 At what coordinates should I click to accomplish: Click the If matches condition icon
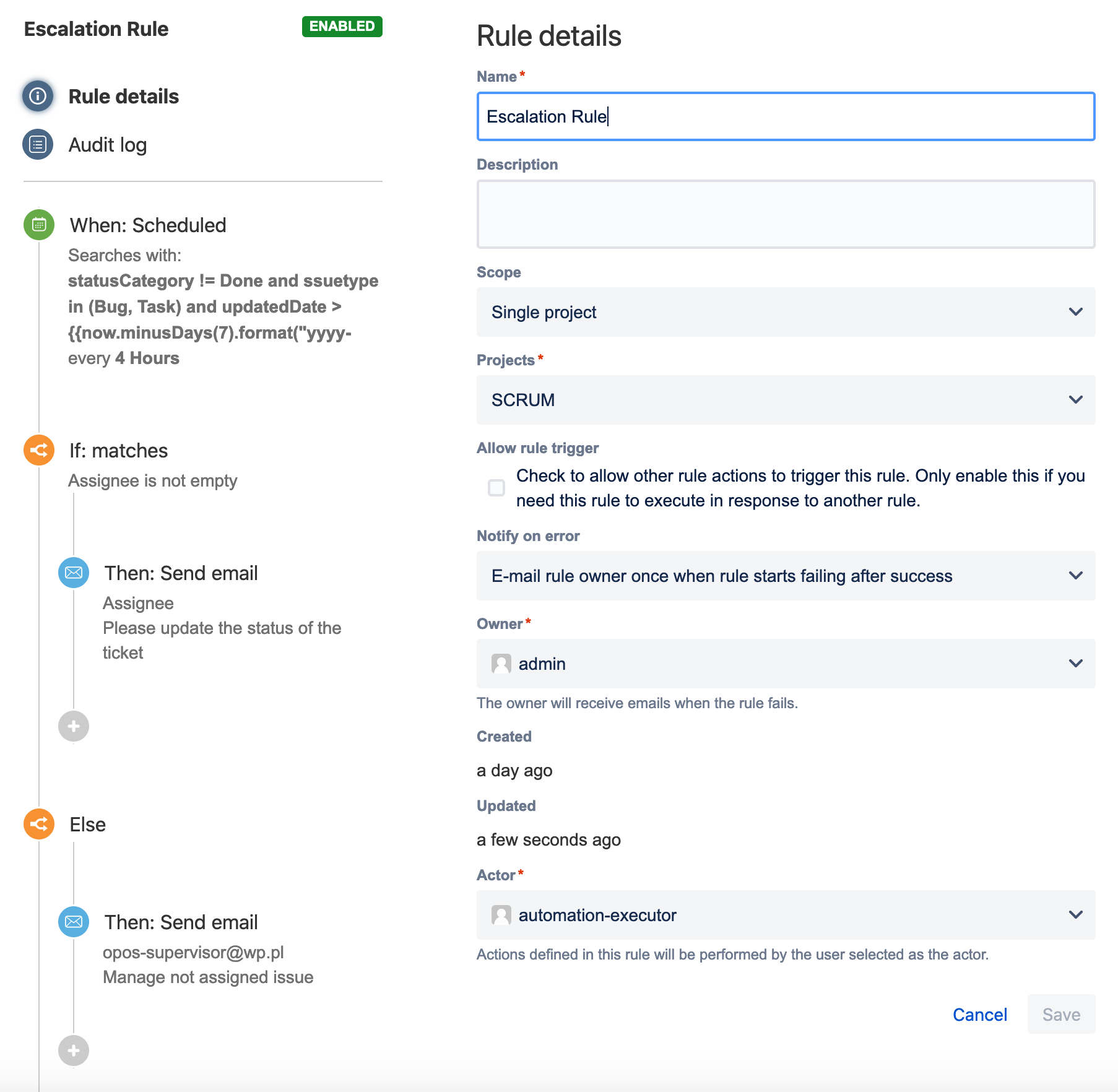click(39, 450)
